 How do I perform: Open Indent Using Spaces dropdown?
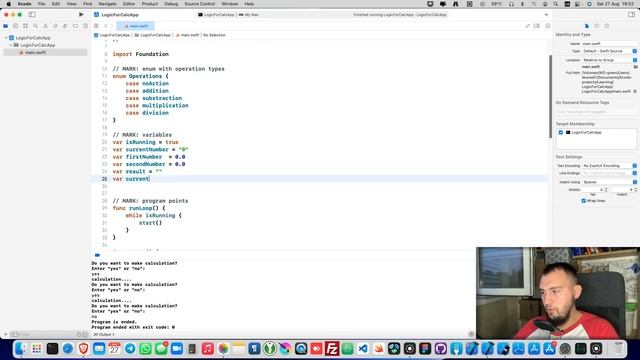[x=609, y=182]
